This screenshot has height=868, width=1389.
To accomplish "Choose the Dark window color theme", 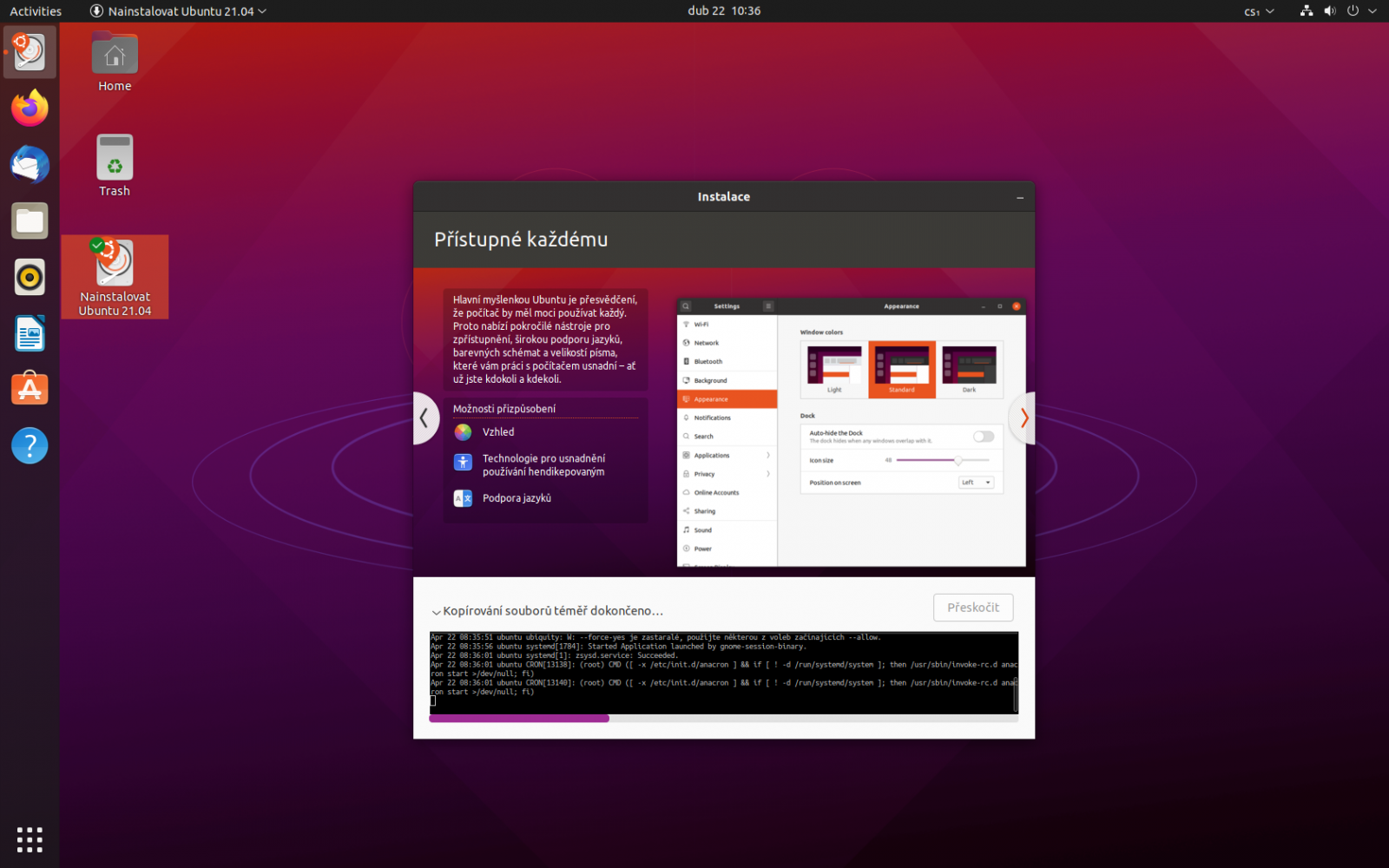I will (x=970, y=369).
